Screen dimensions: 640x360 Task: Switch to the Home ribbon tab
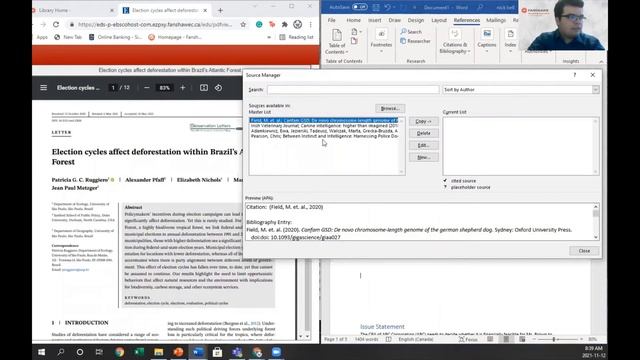point(353,20)
